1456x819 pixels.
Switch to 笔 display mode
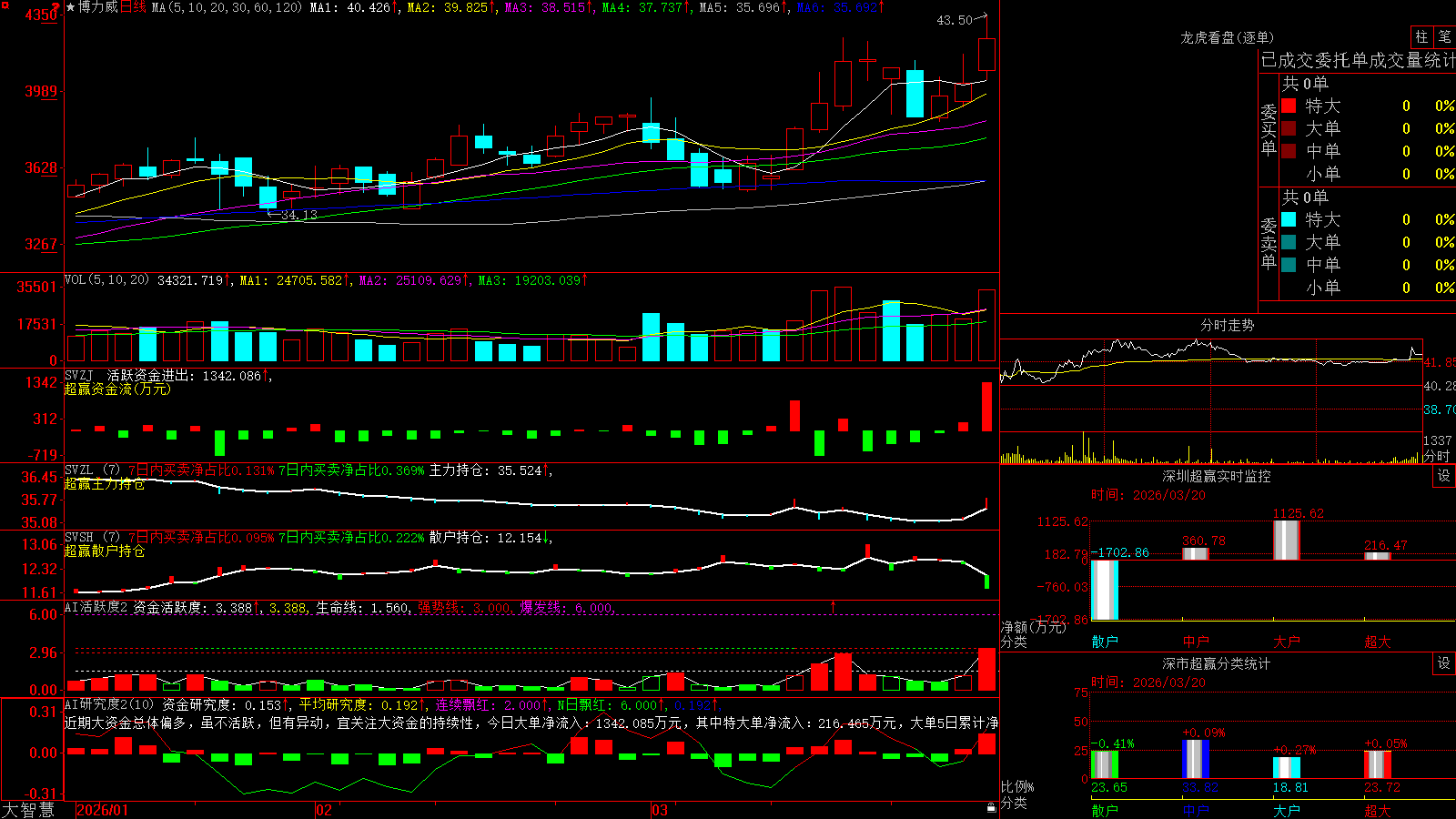tap(1444, 37)
